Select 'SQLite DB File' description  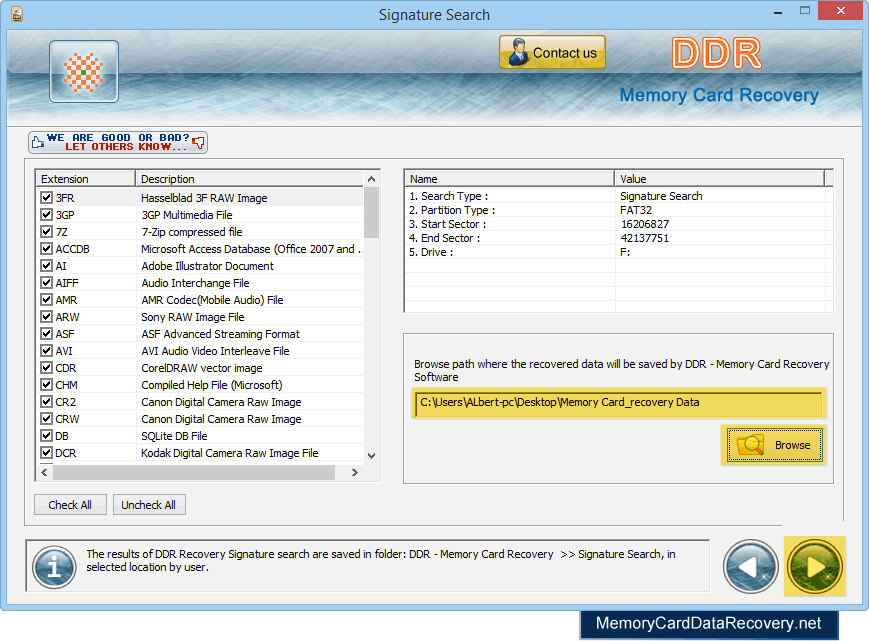174,436
